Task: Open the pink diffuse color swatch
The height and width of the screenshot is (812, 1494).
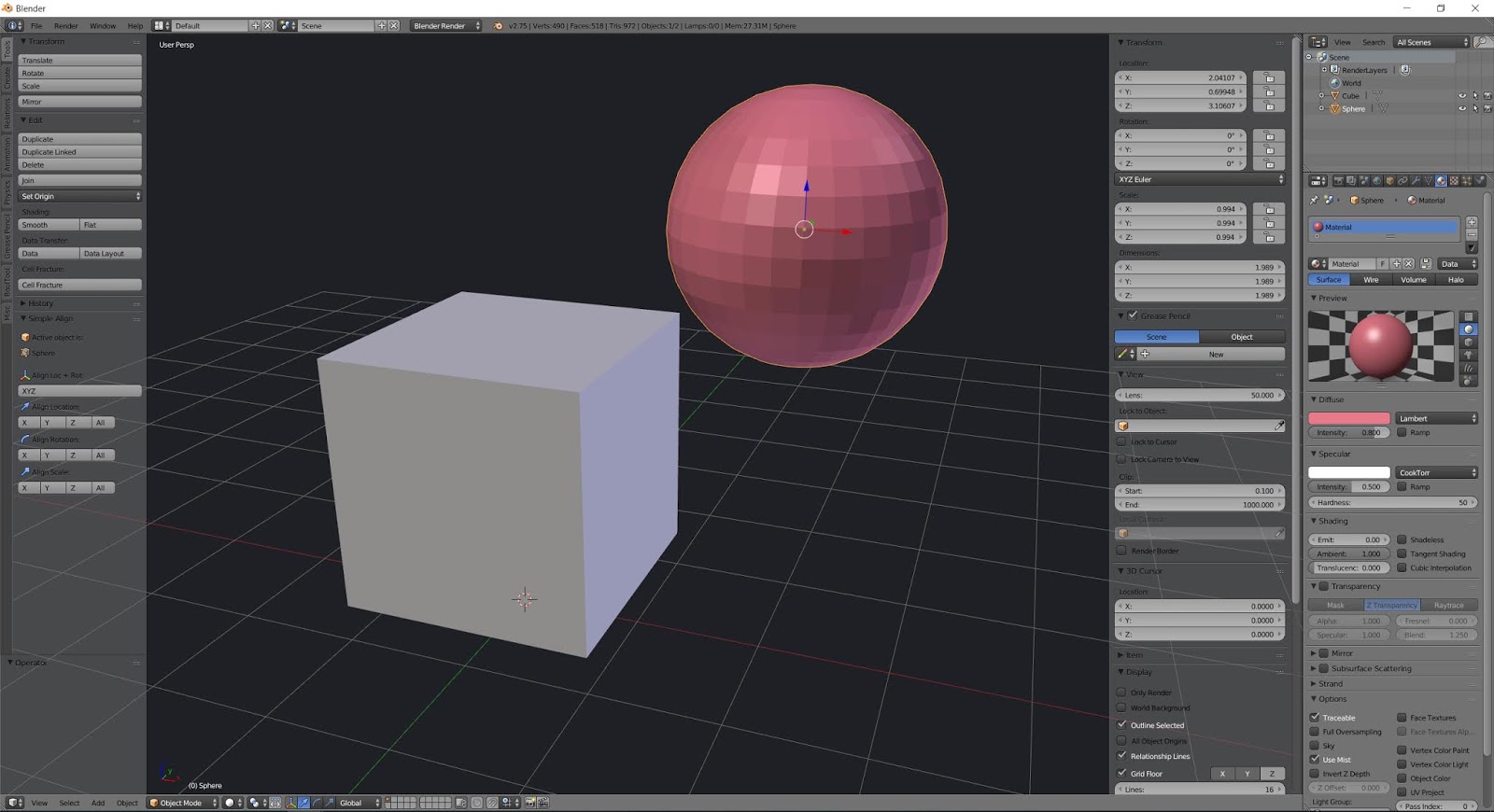Action: click(x=1349, y=418)
